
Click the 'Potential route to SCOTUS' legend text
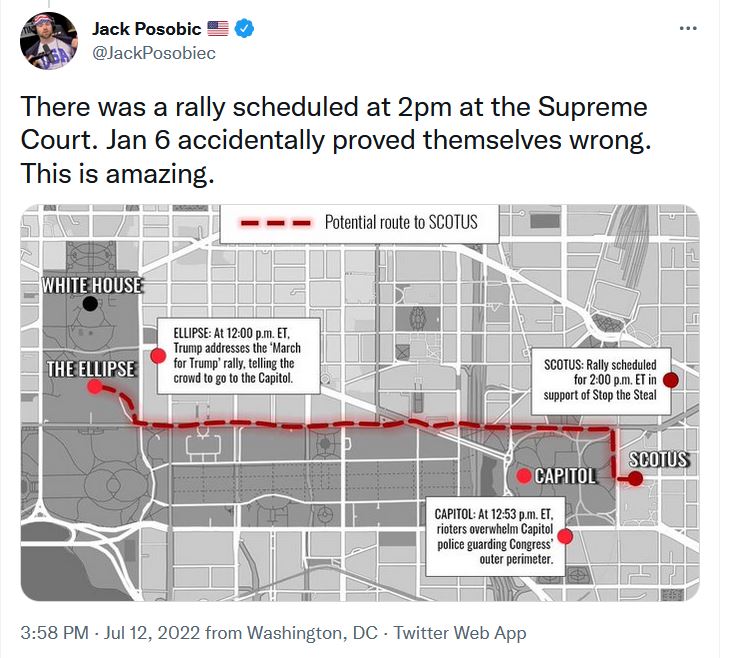401,222
